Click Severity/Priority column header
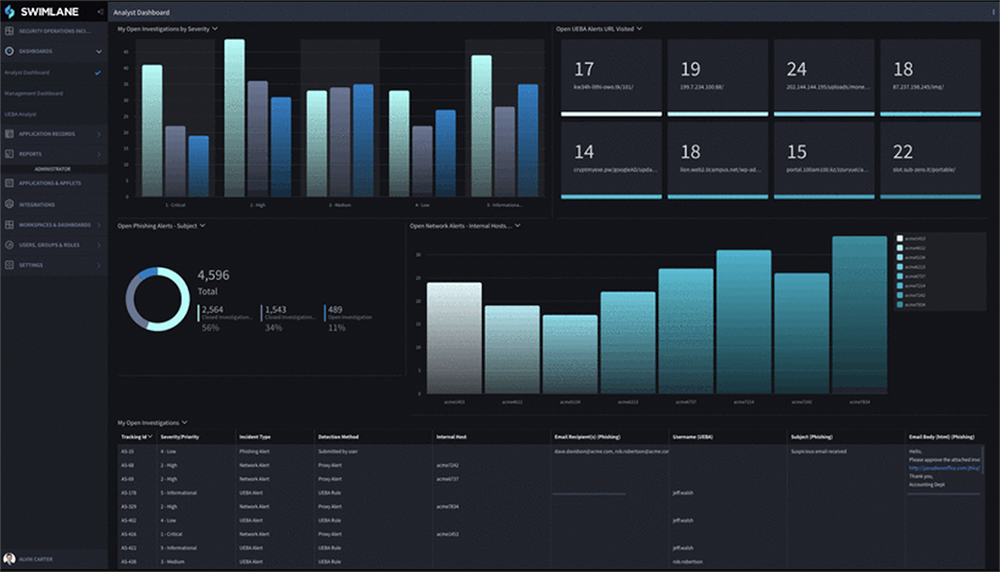This screenshot has height=572, width=1000. coord(180,437)
